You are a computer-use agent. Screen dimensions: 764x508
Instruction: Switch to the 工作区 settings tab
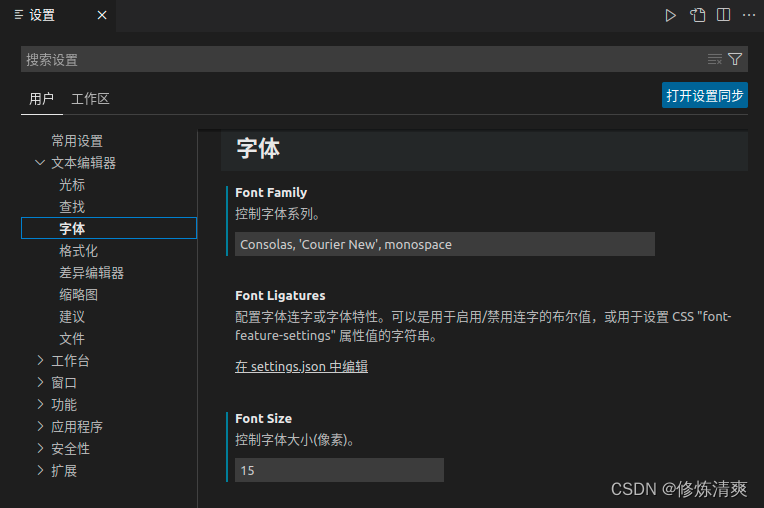[x=90, y=99]
